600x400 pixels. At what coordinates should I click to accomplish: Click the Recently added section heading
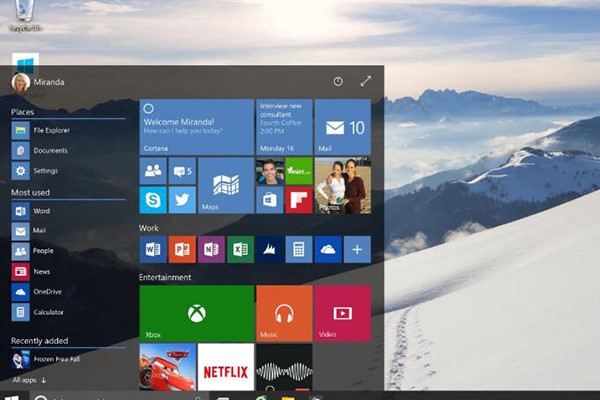39,341
